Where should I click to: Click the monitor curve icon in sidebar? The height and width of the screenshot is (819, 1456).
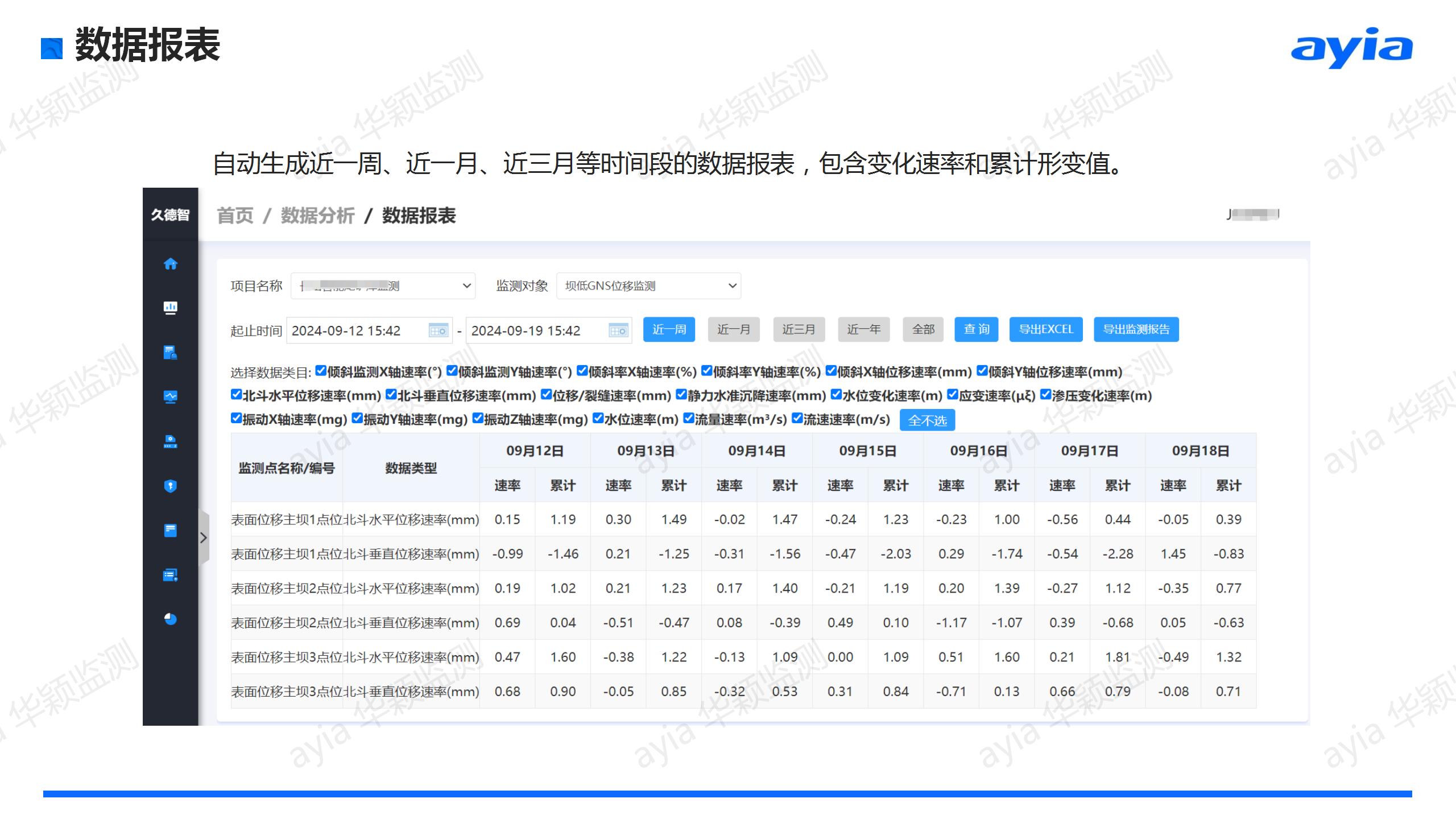[171, 396]
